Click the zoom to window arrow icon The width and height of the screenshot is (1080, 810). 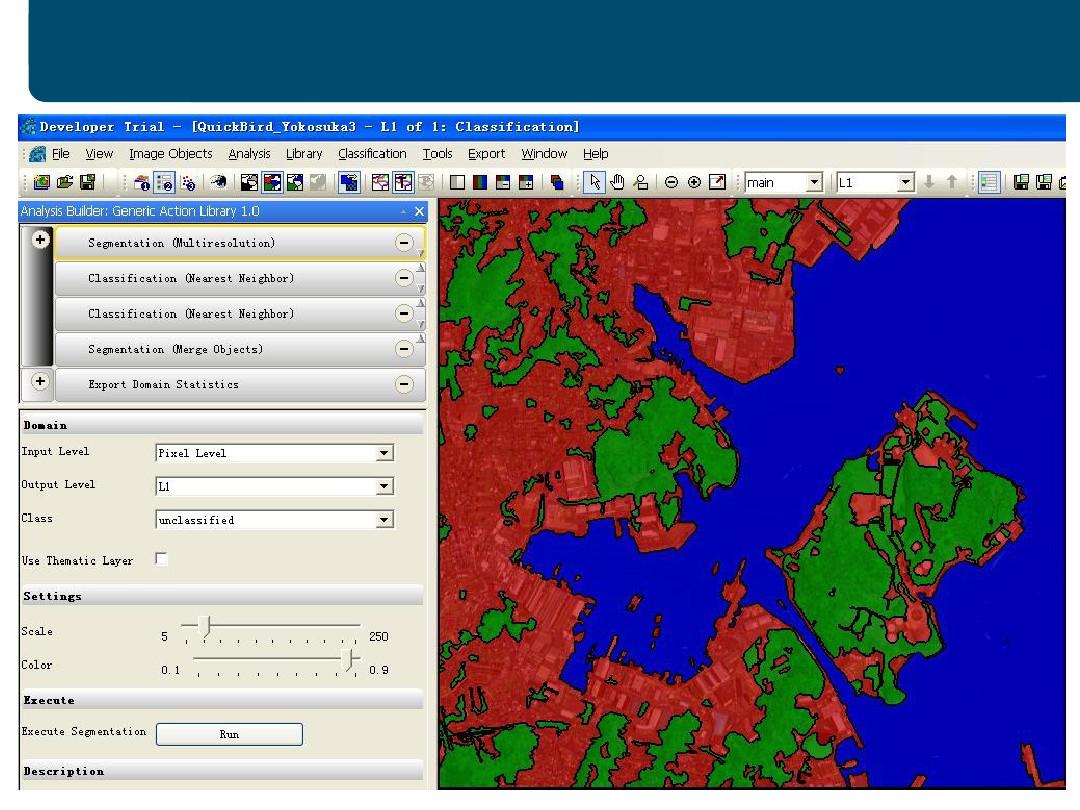pos(717,182)
